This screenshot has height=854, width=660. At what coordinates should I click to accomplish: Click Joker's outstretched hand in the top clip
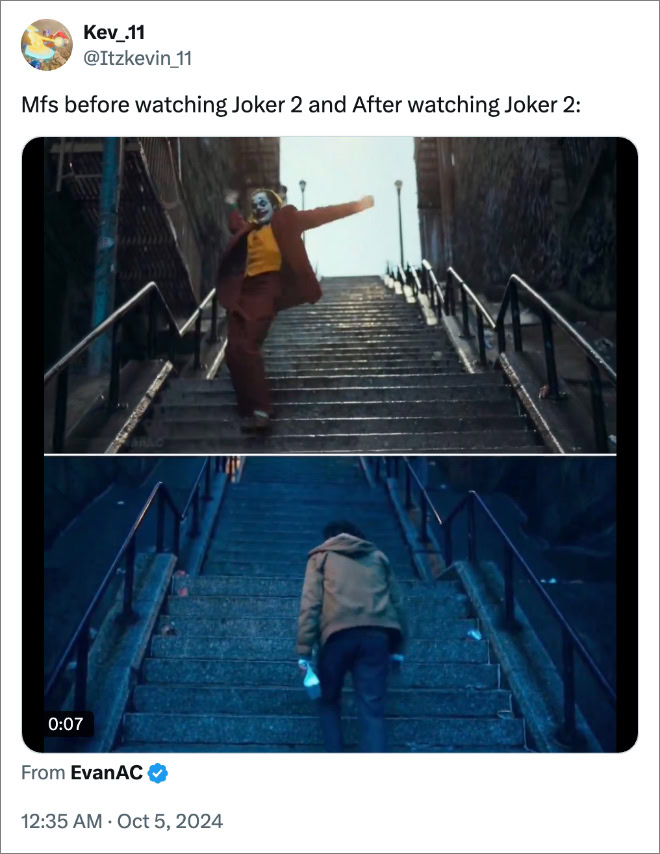[x=365, y=202]
